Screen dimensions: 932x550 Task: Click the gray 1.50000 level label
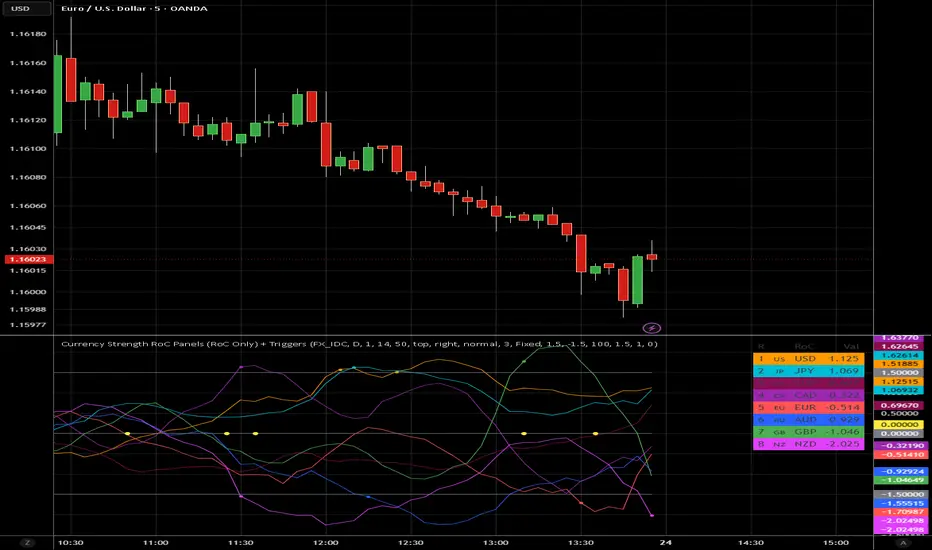pos(899,373)
